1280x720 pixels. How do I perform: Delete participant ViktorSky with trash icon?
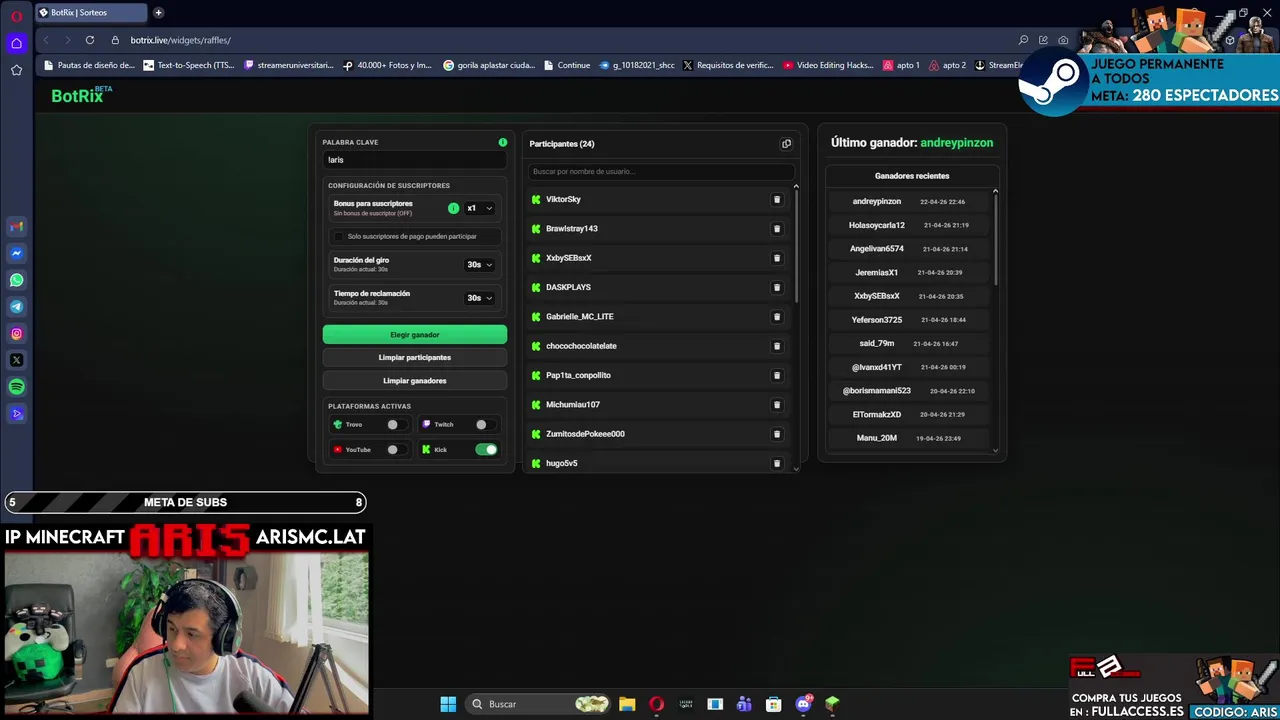coord(777,199)
